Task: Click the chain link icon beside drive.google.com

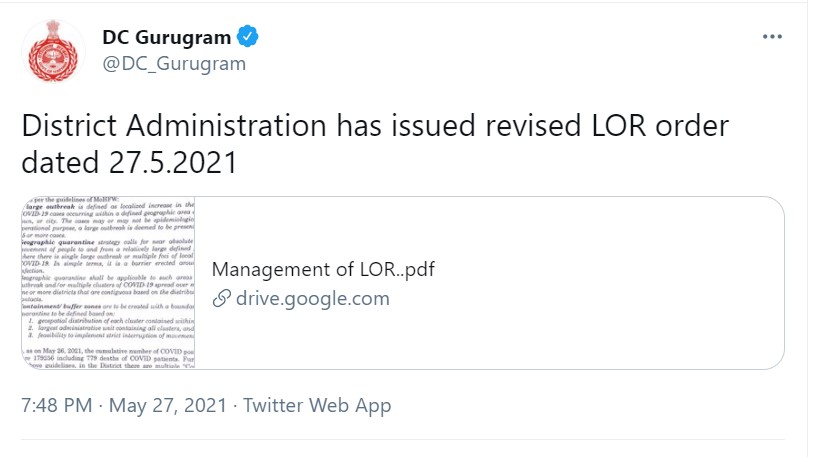Action: [x=220, y=298]
